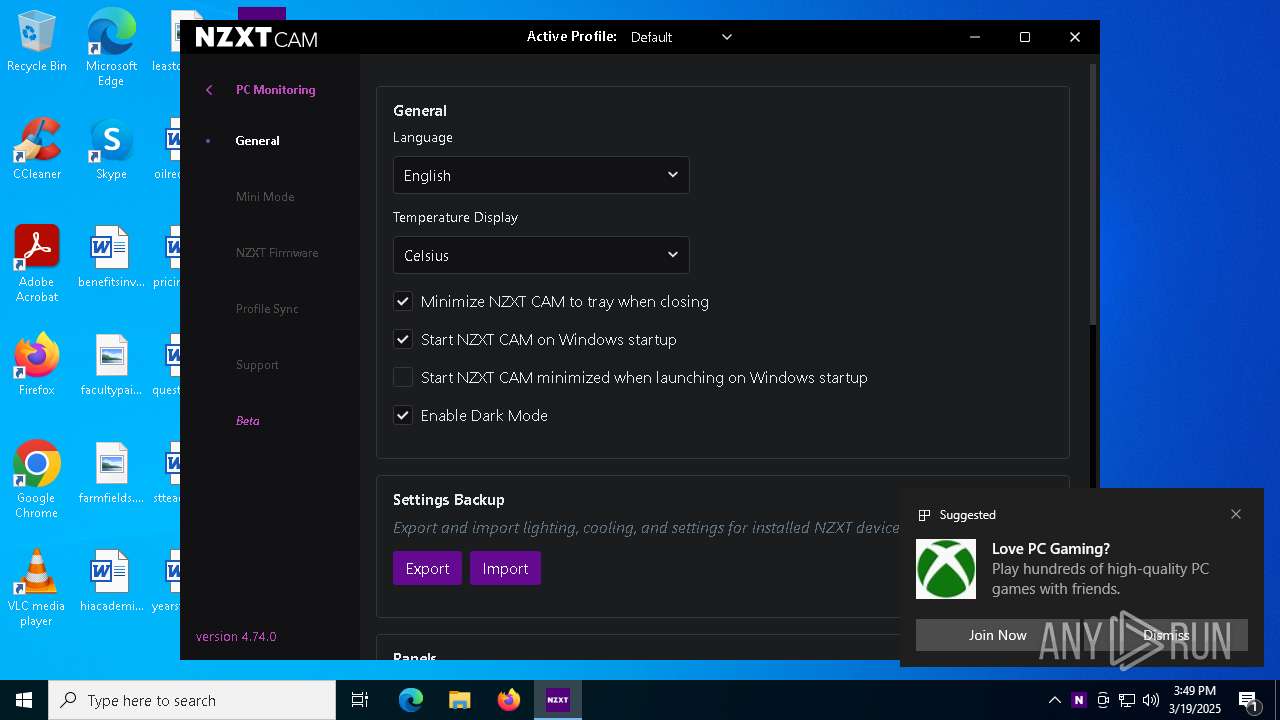The height and width of the screenshot is (720, 1280).
Task: Open the Temperature Display dropdown
Action: tap(541, 255)
